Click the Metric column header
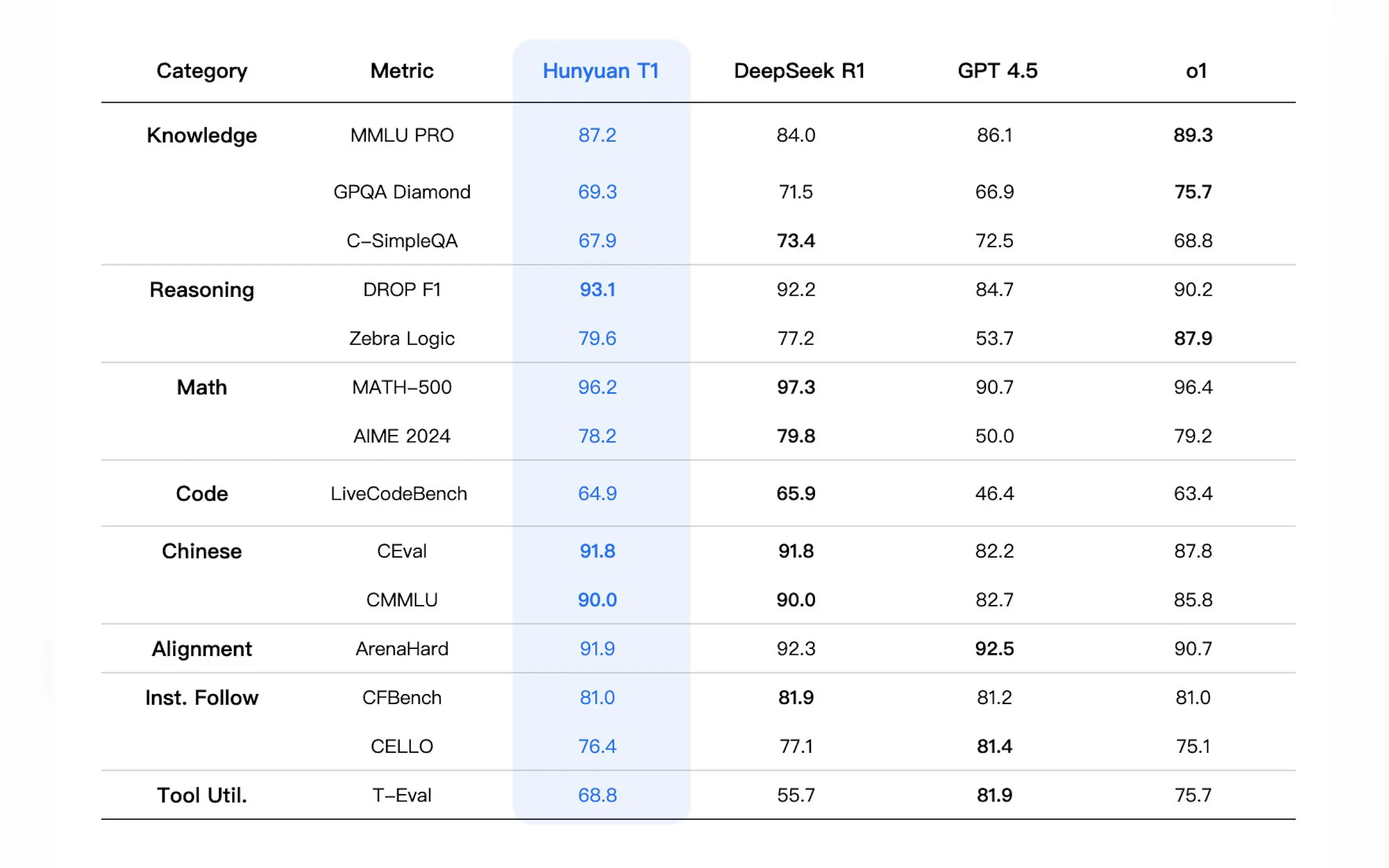The image size is (1389, 868). (x=401, y=71)
